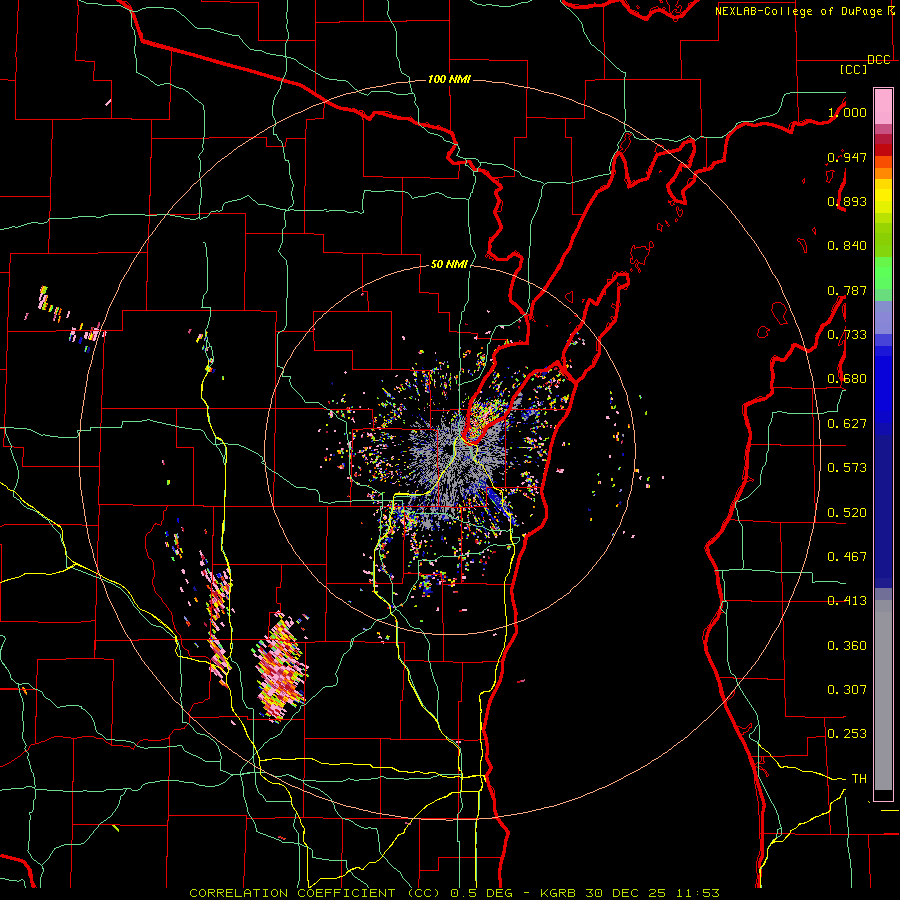Click the 0.893 scale value

coord(847,201)
